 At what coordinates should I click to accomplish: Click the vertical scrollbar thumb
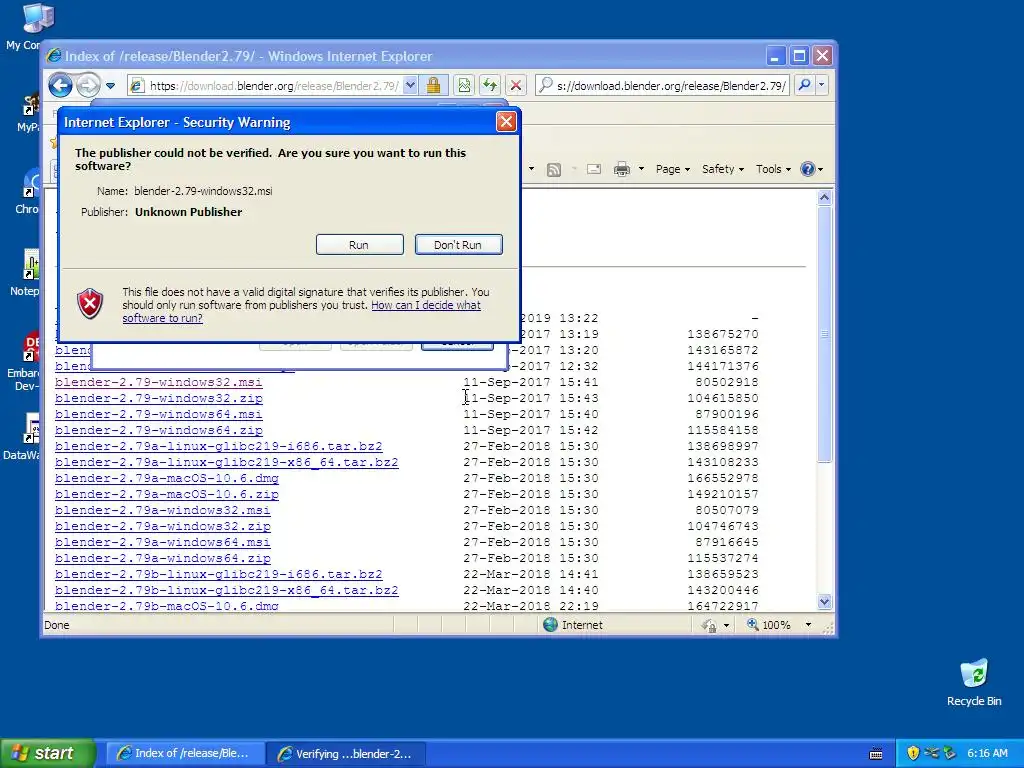pyautogui.click(x=824, y=334)
